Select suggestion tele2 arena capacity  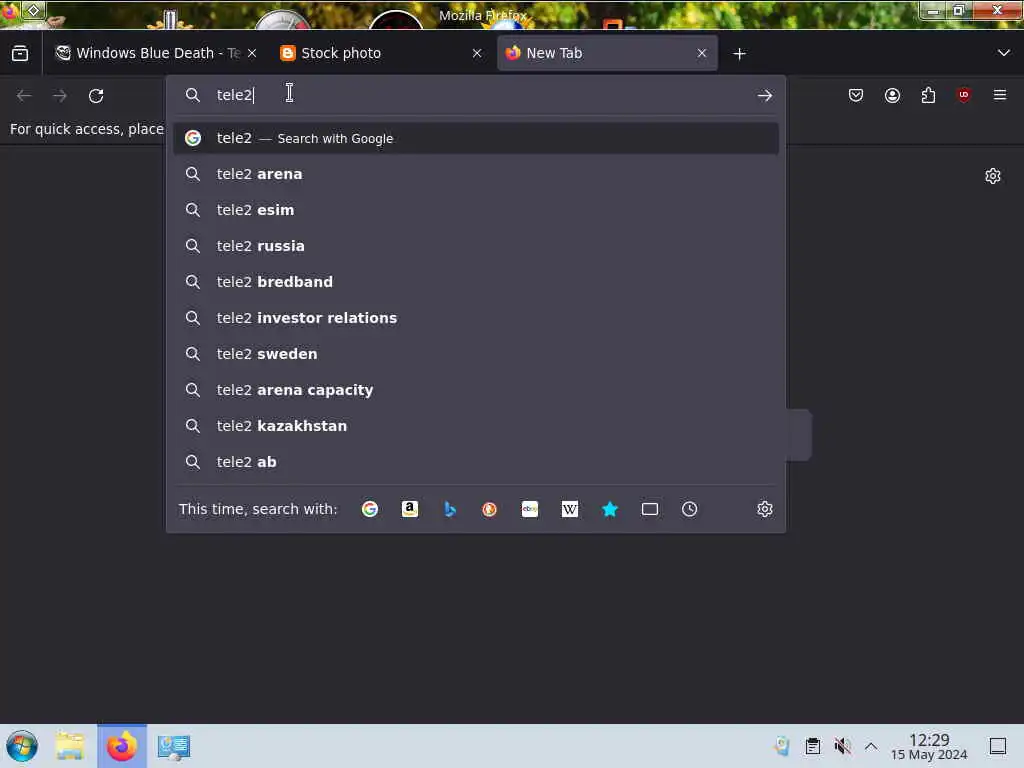[476, 390]
